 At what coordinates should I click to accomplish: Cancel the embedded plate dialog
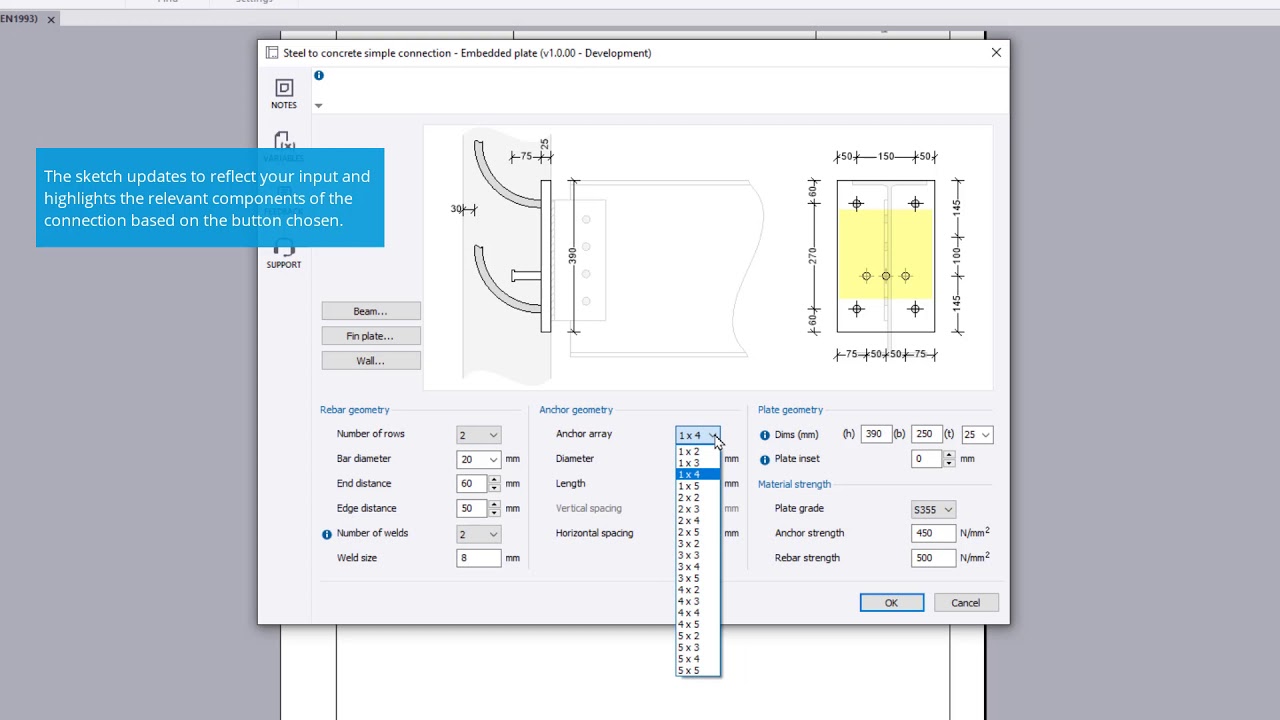pyautogui.click(x=965, y=603)
